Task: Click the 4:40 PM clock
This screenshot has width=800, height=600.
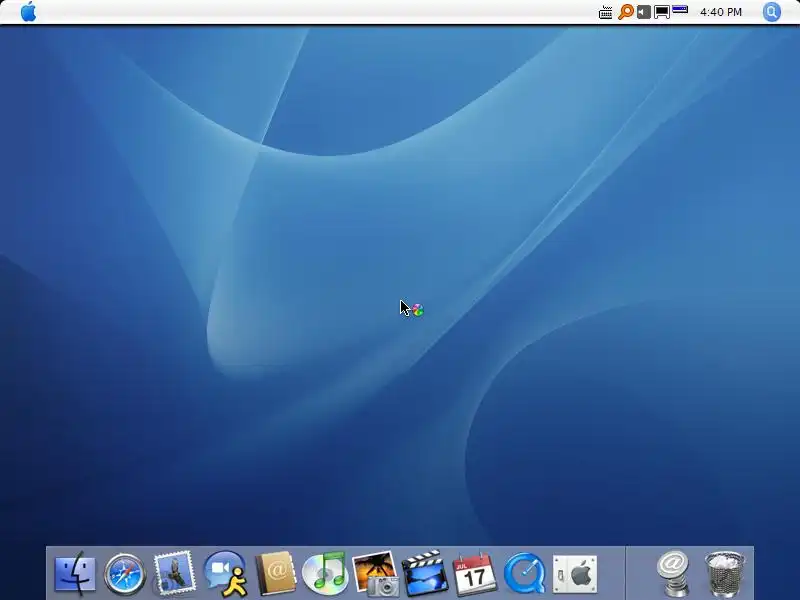Action: pos(720,12)
